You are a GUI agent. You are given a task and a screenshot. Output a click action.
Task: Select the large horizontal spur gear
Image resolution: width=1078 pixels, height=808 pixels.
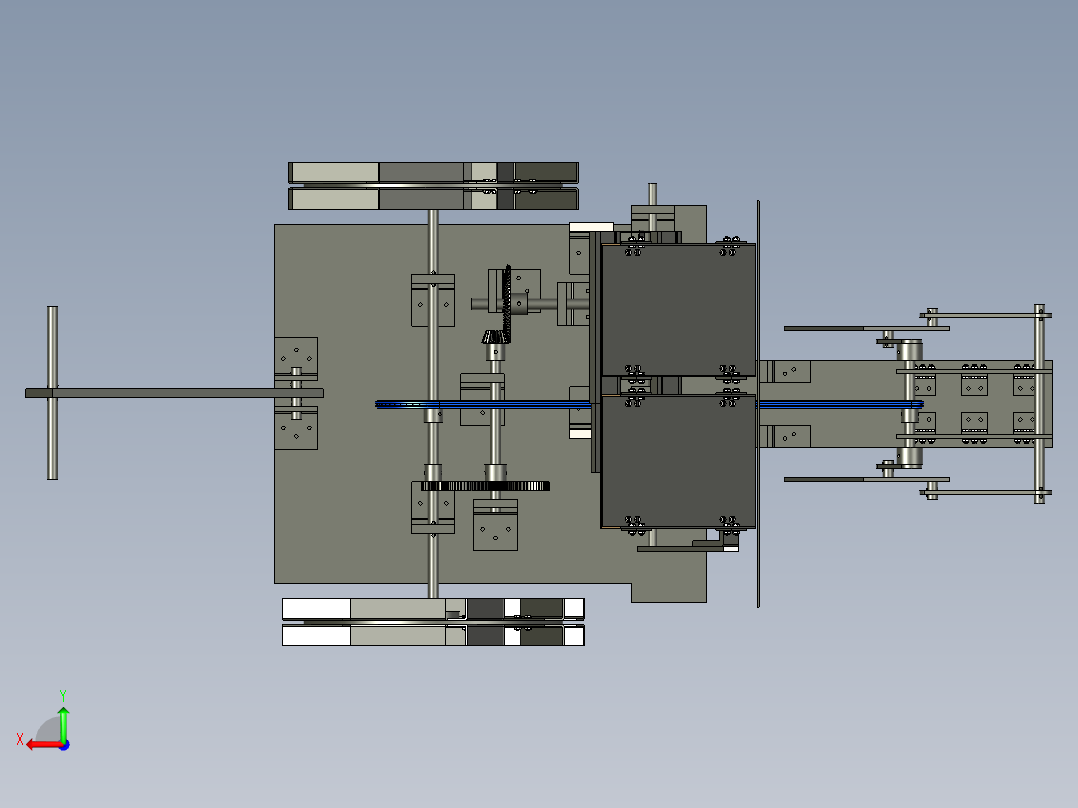click(485, 486)
